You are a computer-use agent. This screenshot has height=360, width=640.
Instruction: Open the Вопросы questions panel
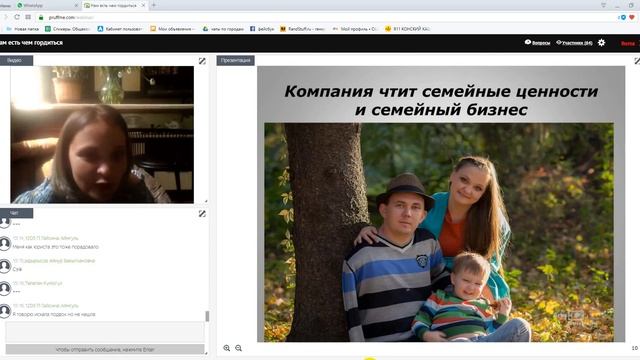[537, 42]
